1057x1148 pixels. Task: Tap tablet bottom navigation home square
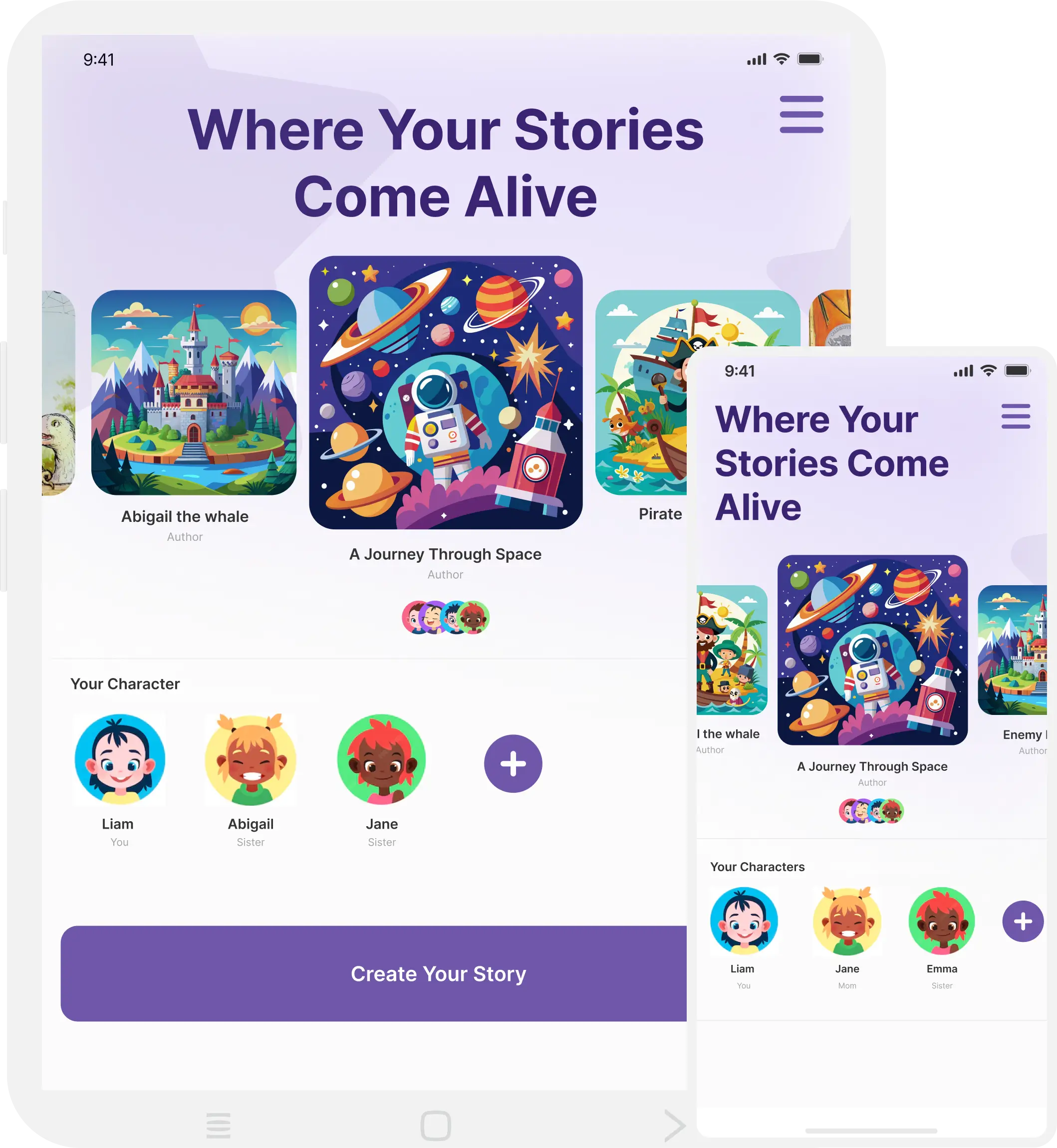click(x=435, y=1126)
